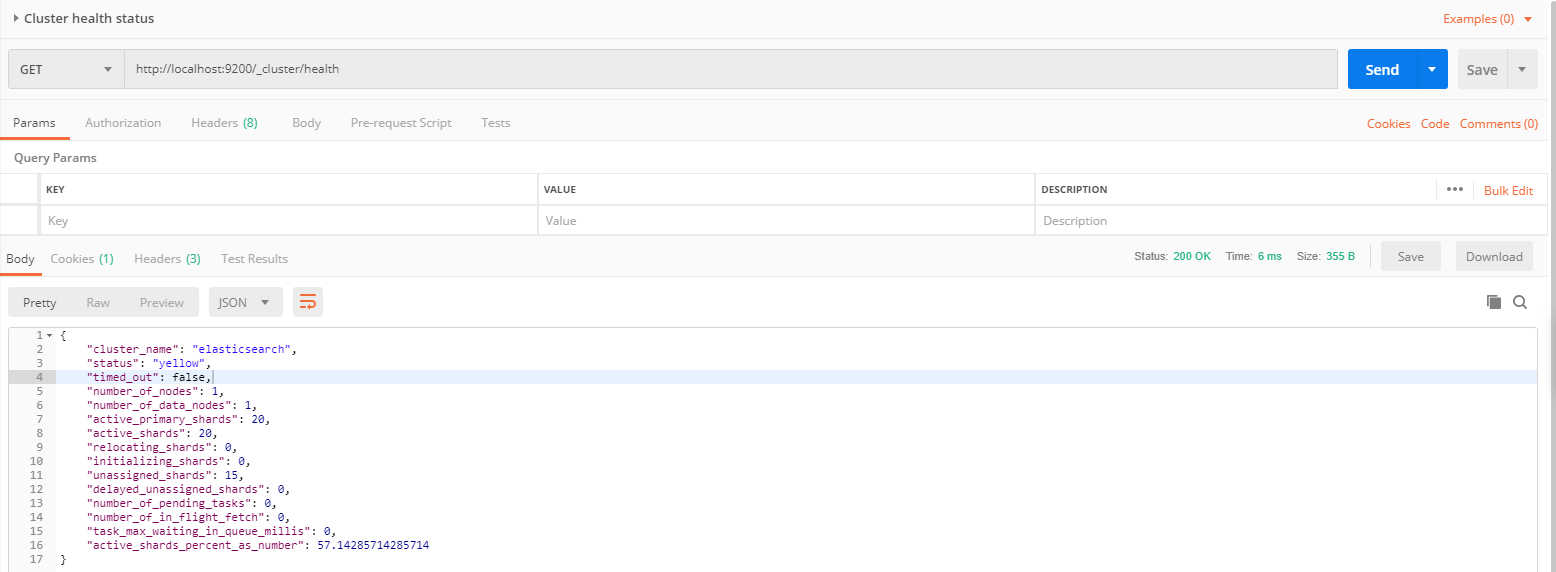Open the GET method dropdown
The width and height of the screenshot is (1556, 572).
pos(66,69)
